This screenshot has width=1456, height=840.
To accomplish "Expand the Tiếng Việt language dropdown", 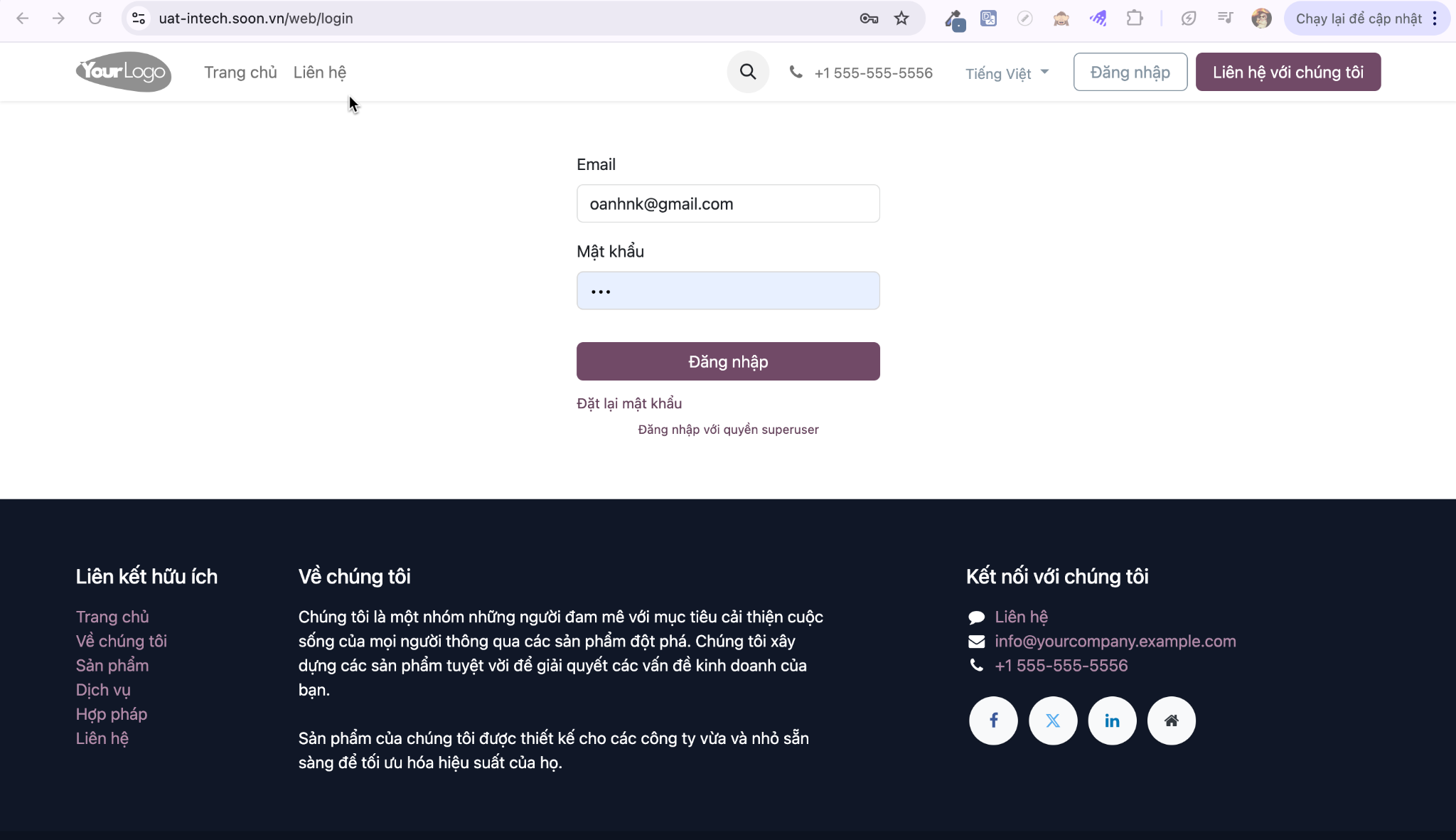I will (1007, 73).
